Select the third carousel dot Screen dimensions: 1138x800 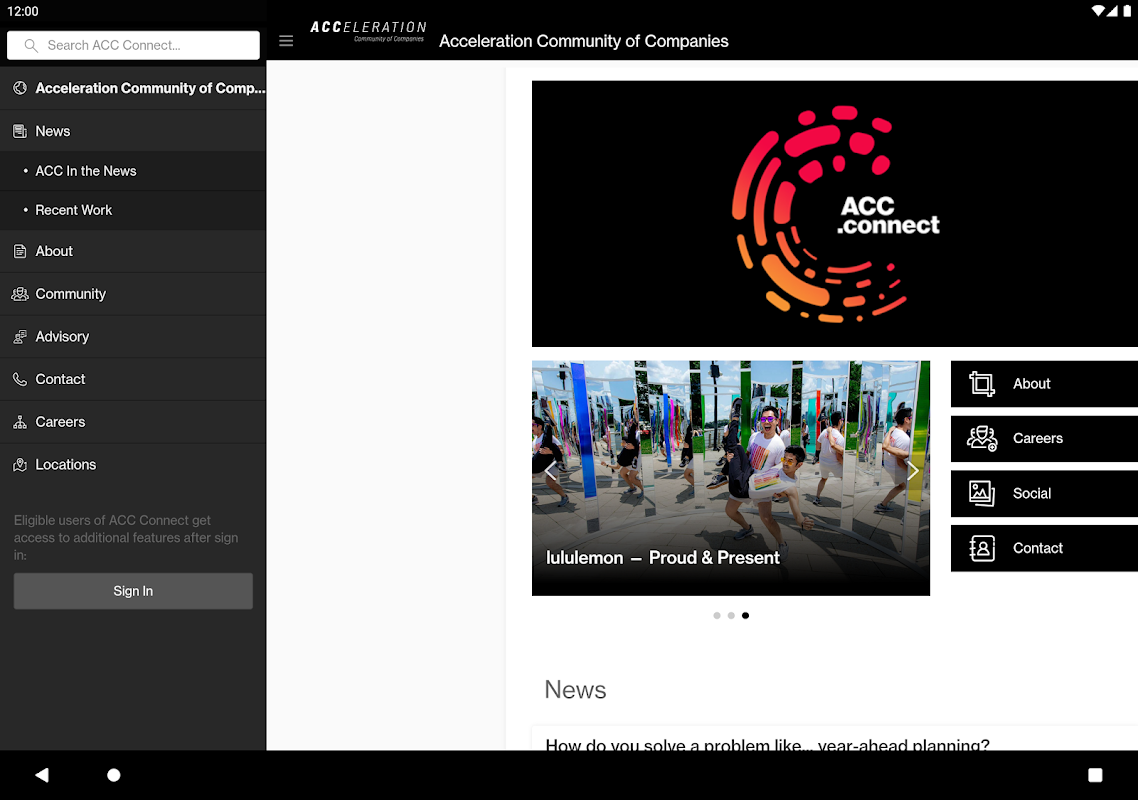[745, 616]
